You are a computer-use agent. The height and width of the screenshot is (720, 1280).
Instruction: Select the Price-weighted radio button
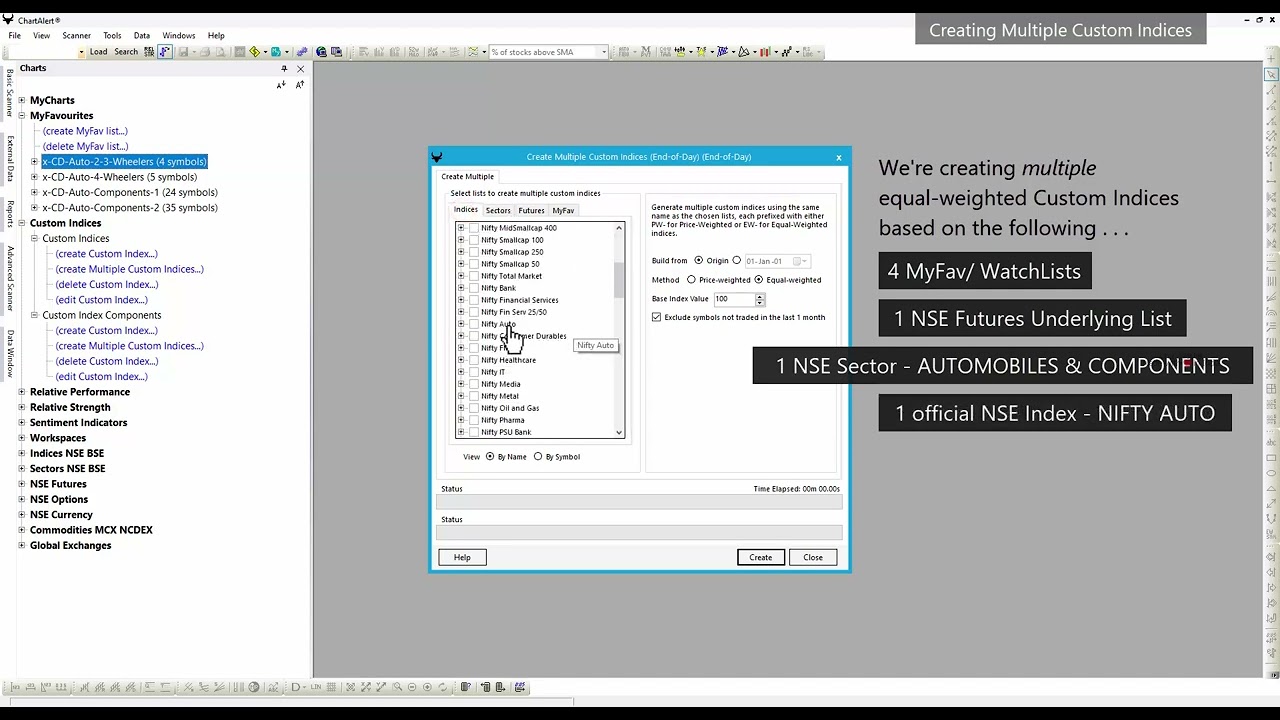[691, 280]
